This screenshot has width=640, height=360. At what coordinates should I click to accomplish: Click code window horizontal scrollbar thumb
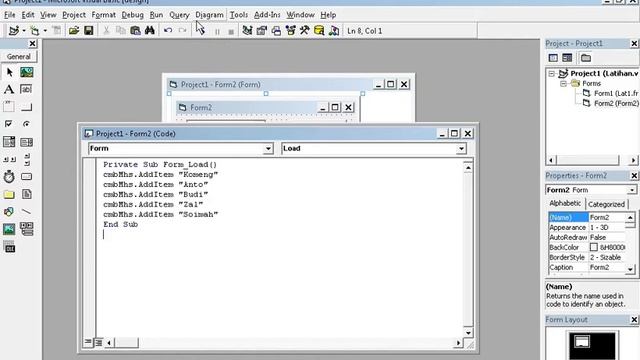(x=126, y=342)
